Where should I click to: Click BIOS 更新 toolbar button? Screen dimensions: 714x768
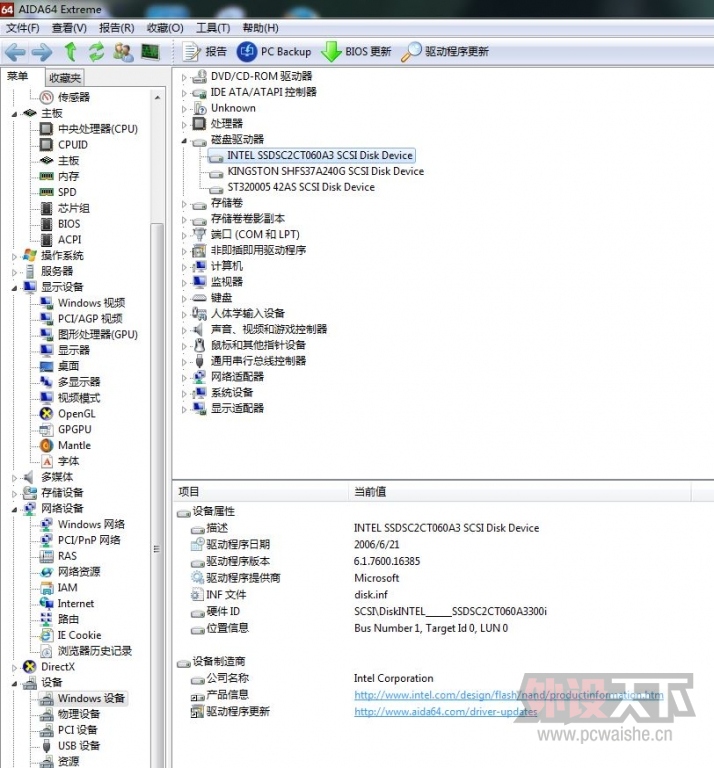pyautogui.click(x=357, y=51)
